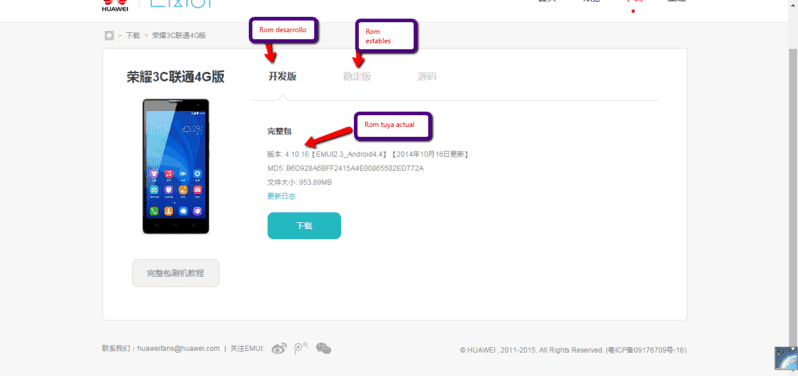This screenshot has height=376, width=798.
Task: Click the Honor 3C phone image
Action: click(x=176, y=166)
